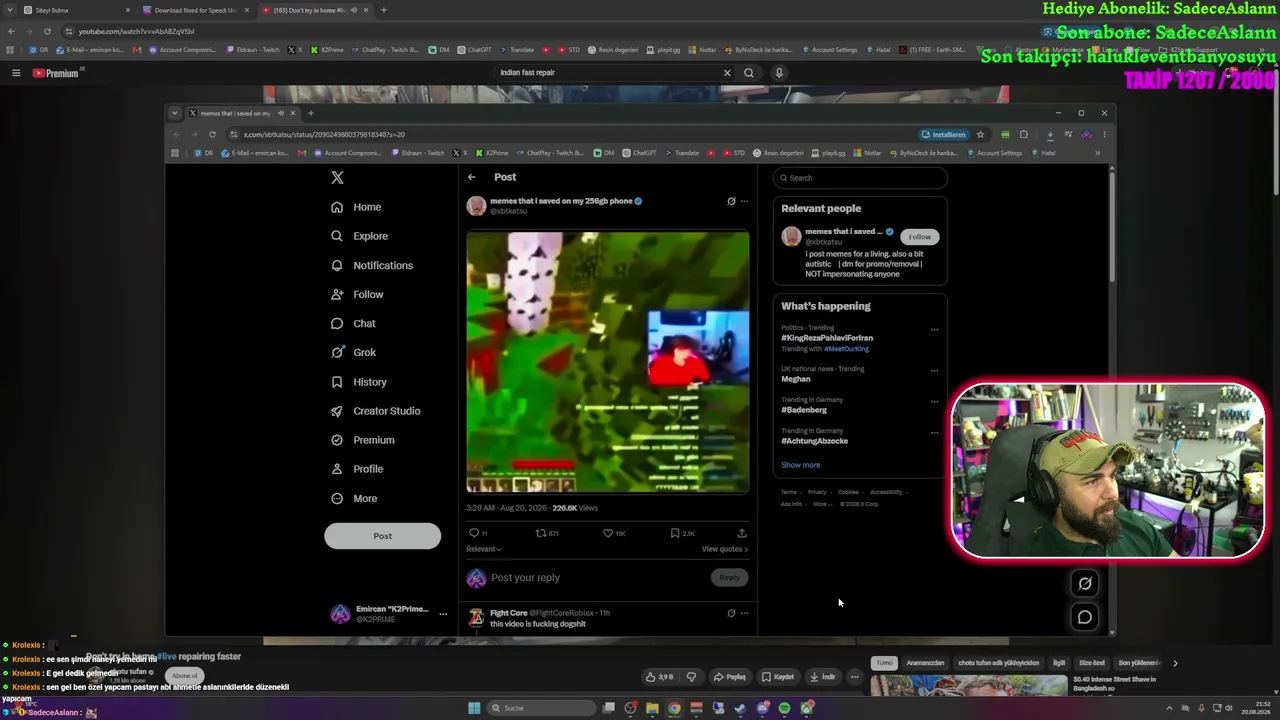This screenshot has height=720, width=1280.
Task: Click the YouTube search magnifier button
Action: coord(748,72)
